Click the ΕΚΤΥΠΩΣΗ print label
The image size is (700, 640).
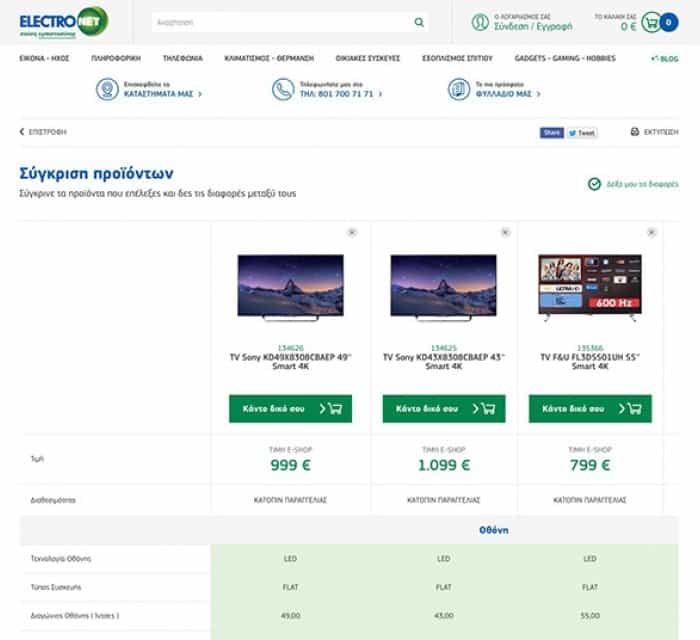click(661, 132)
